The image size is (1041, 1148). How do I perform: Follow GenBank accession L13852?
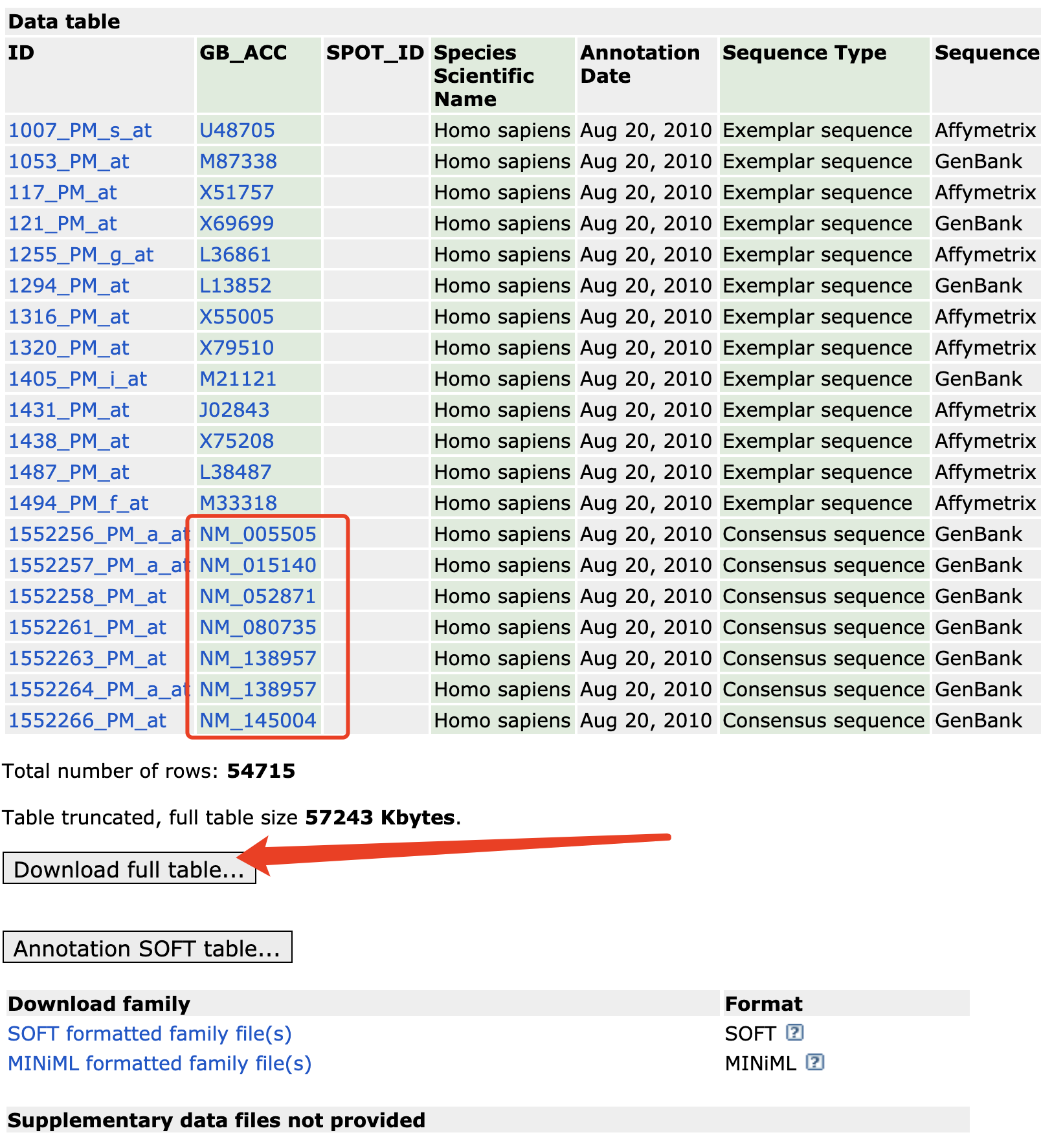235,286
